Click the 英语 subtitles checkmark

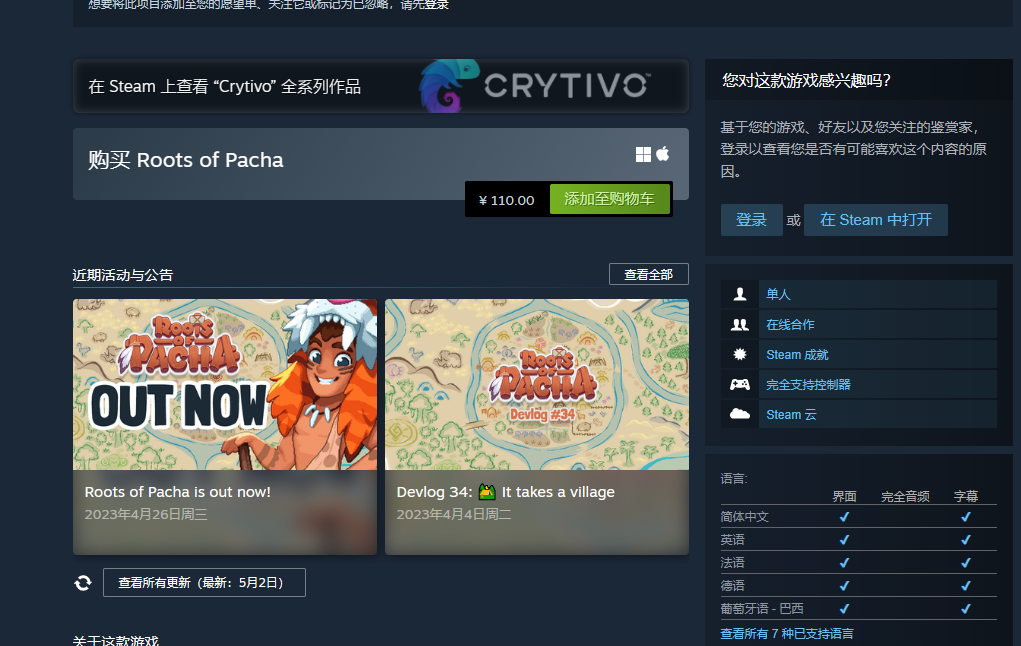coord(966,539)
